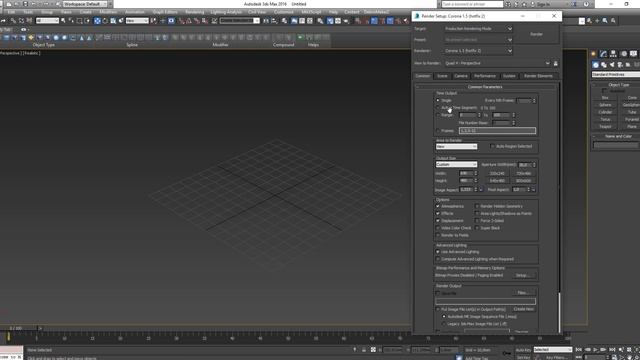Open the Create tab in command panel
The image size is (640, 360).
tap(594, 53)
